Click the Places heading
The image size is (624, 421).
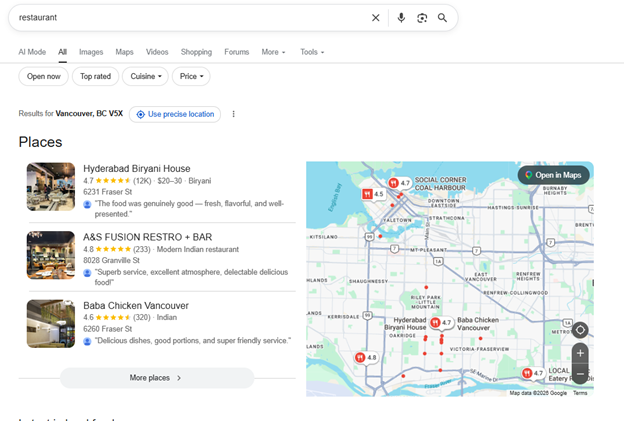click(x=40, y=142)
